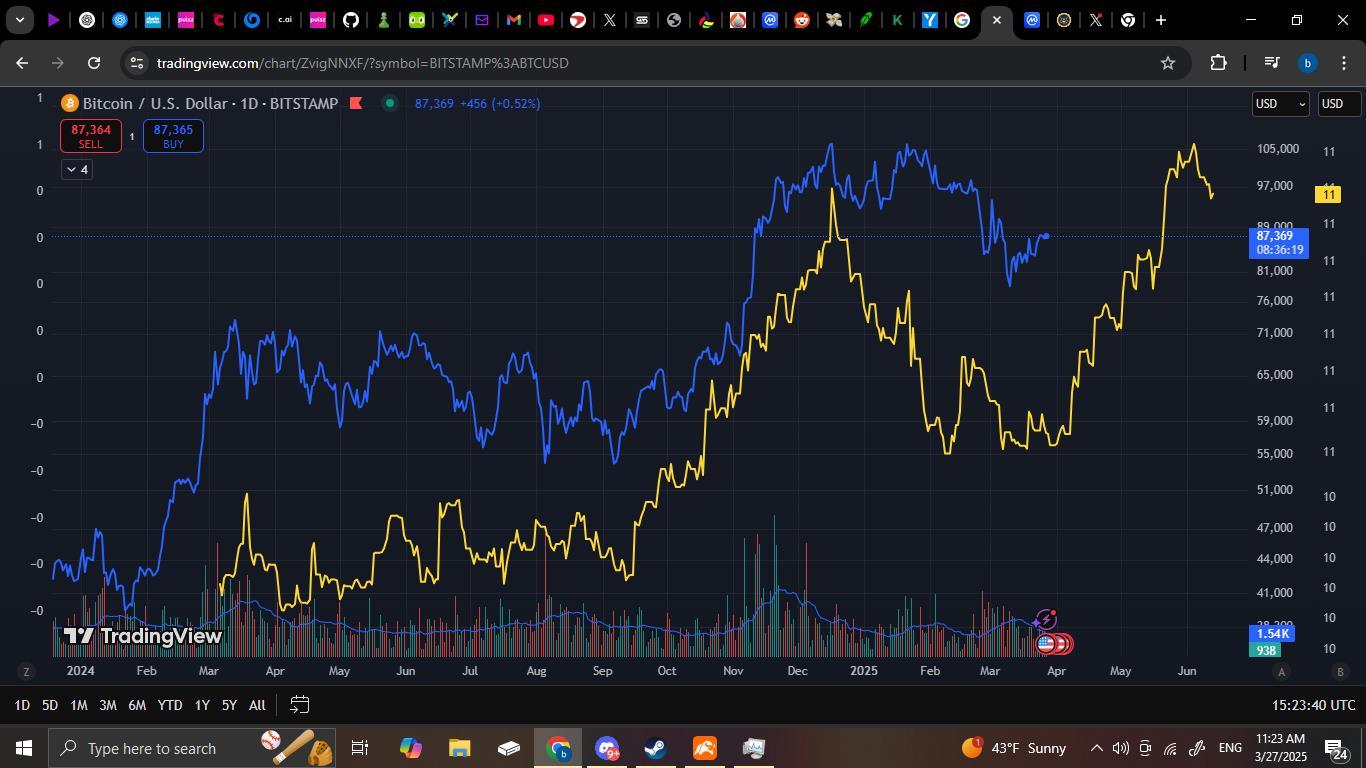Screen dimensions: 1366x768
Task: Select the 5Y time range
Action: pos(229,705)
